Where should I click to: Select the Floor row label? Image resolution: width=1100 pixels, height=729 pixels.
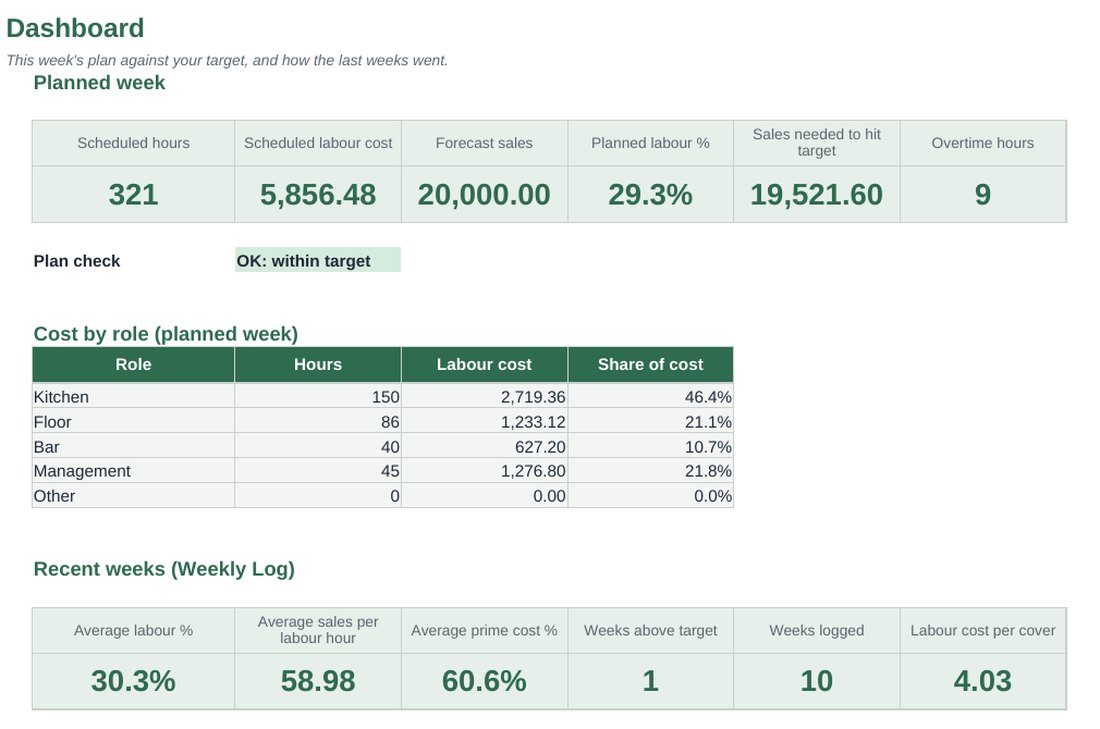[52, 422]
